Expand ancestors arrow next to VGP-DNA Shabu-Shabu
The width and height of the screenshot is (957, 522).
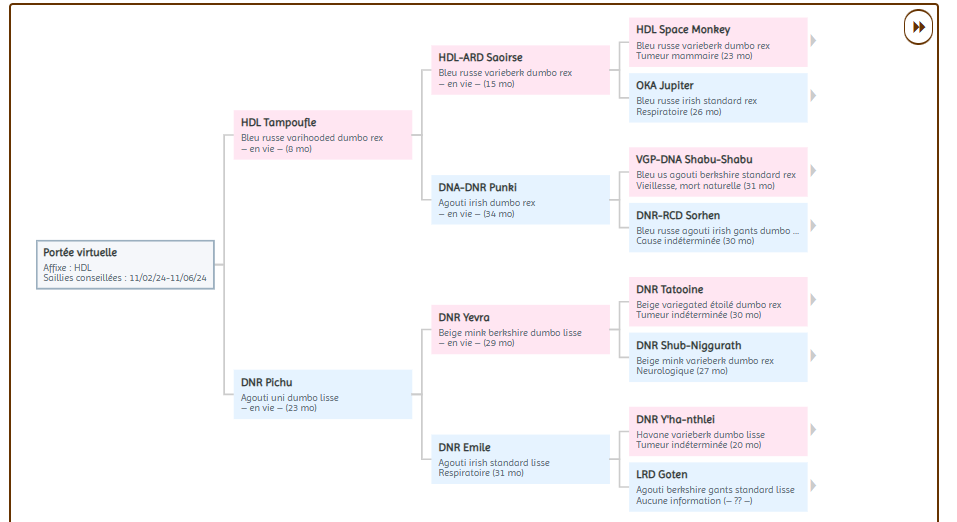pos(813,172)
